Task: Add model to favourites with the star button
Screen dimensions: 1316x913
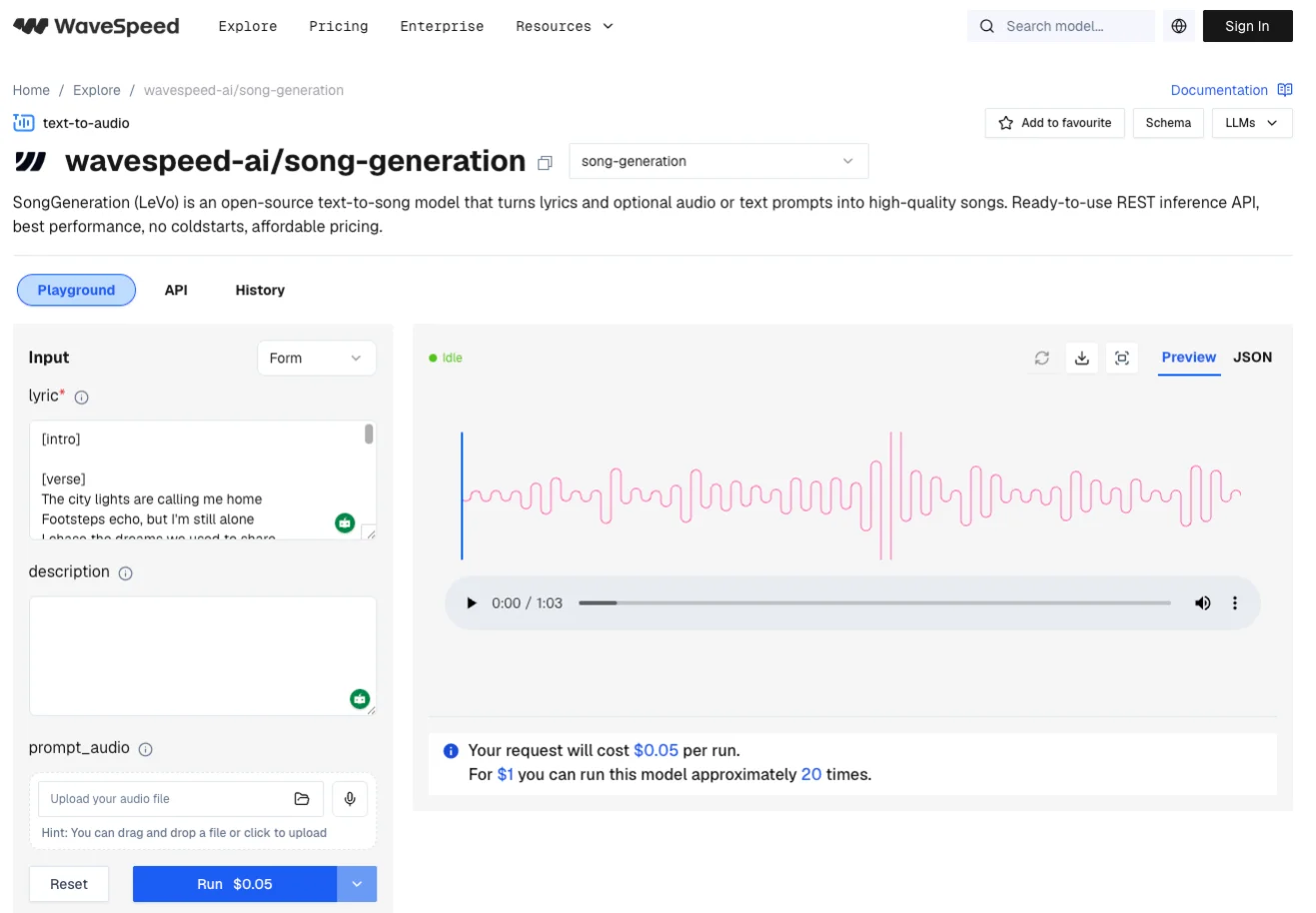Action: coord(1054,123)
